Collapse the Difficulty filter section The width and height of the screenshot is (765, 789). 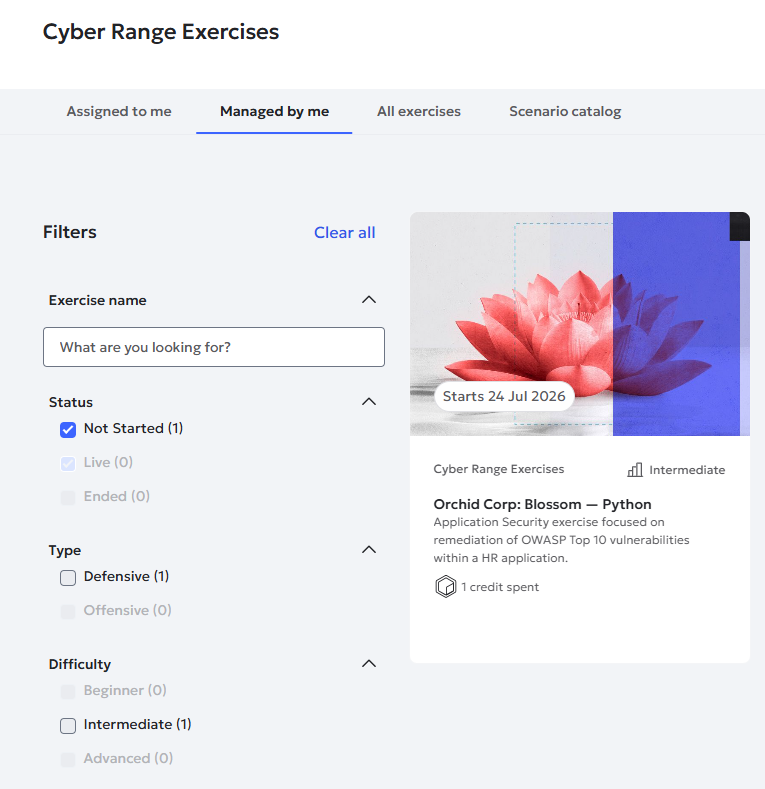pos(369,664)
